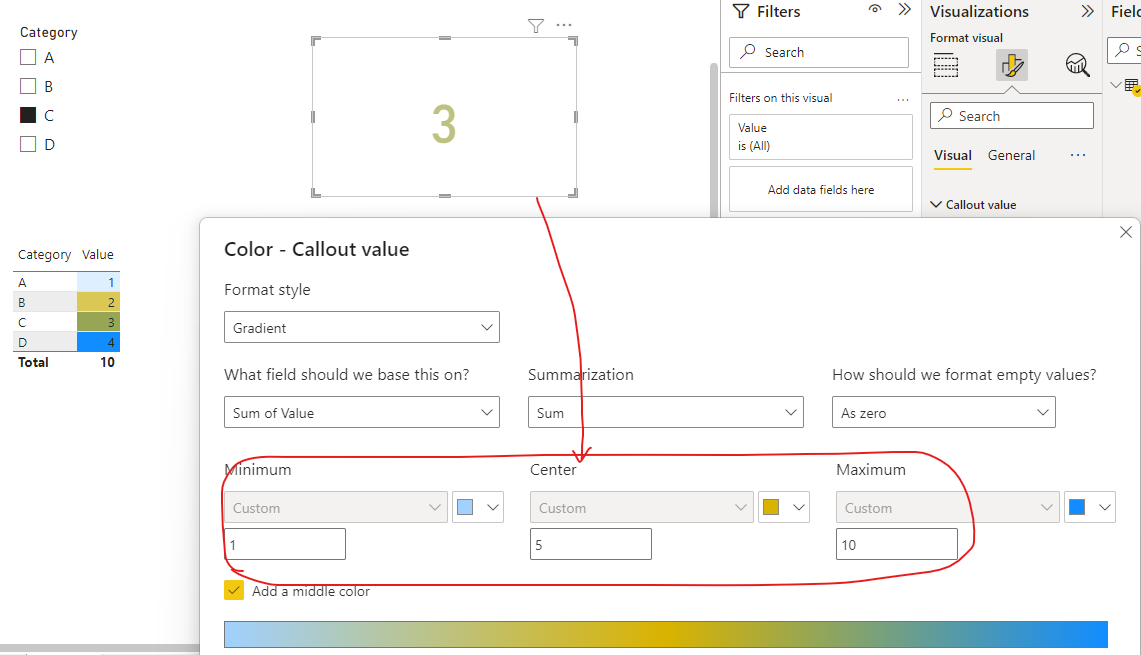Click table icon in Fields pane
Viewport: 1141px width, 655px height.
coord(1132,86)
